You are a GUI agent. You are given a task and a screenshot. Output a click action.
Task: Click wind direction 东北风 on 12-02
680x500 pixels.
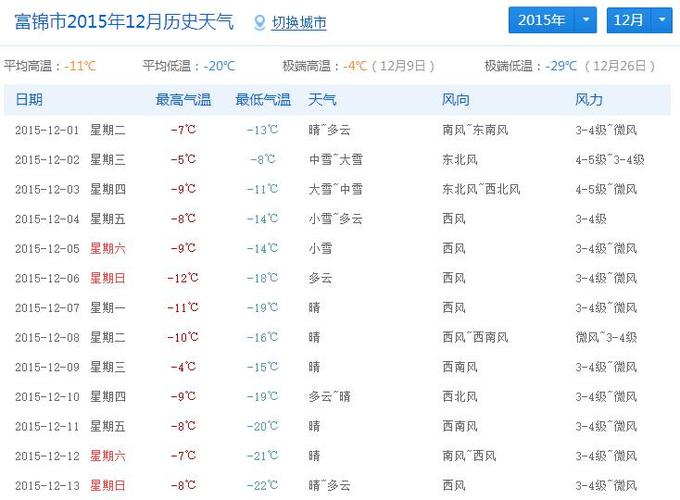(460, 160)
